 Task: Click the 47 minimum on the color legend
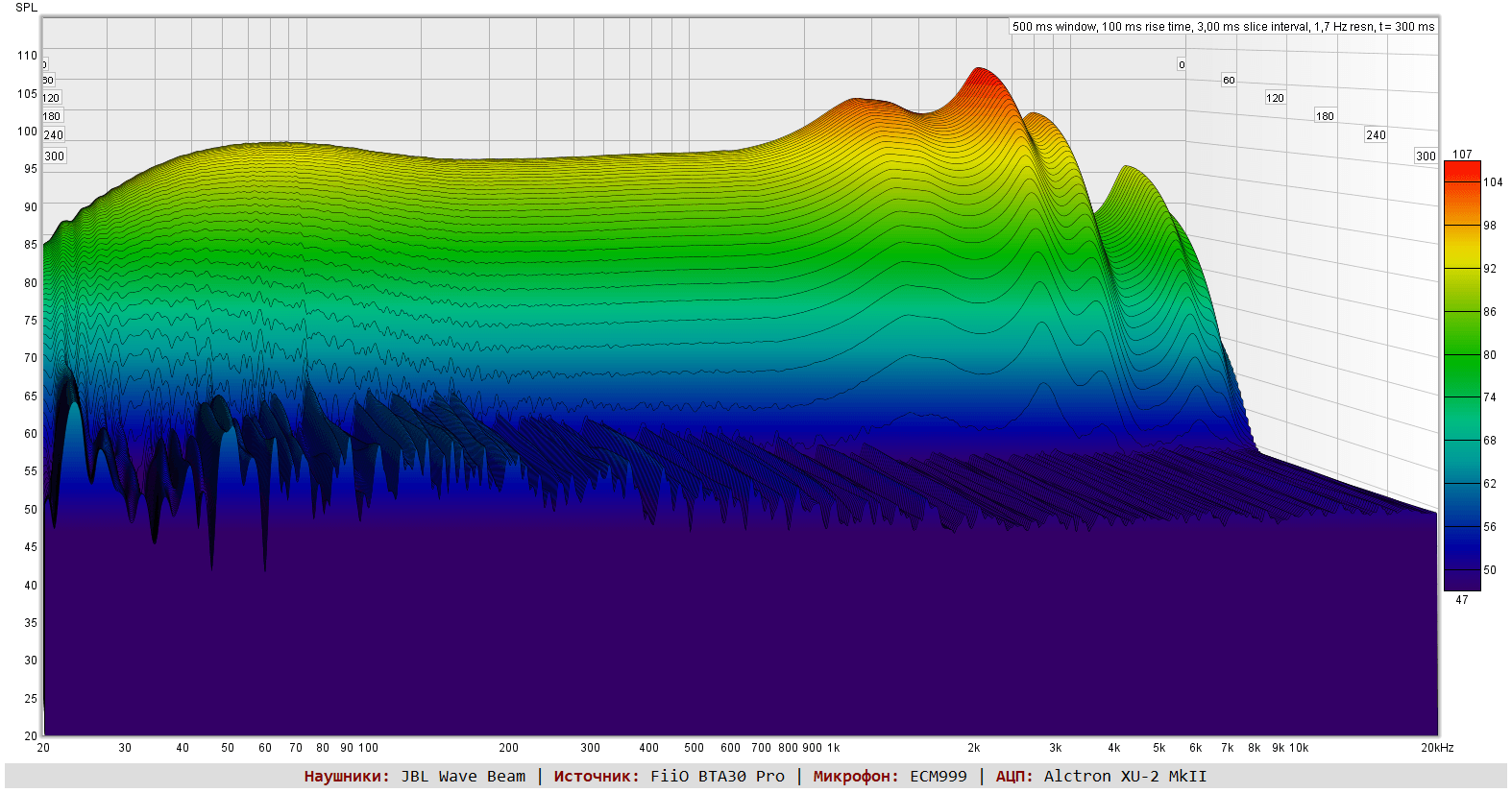[1462, 600]
